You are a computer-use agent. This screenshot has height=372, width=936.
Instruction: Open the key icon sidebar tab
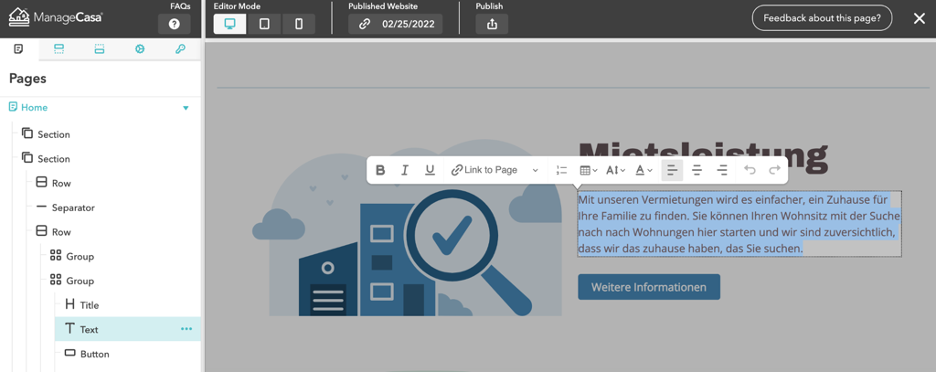pyautogui.click(x=180, y=49)
